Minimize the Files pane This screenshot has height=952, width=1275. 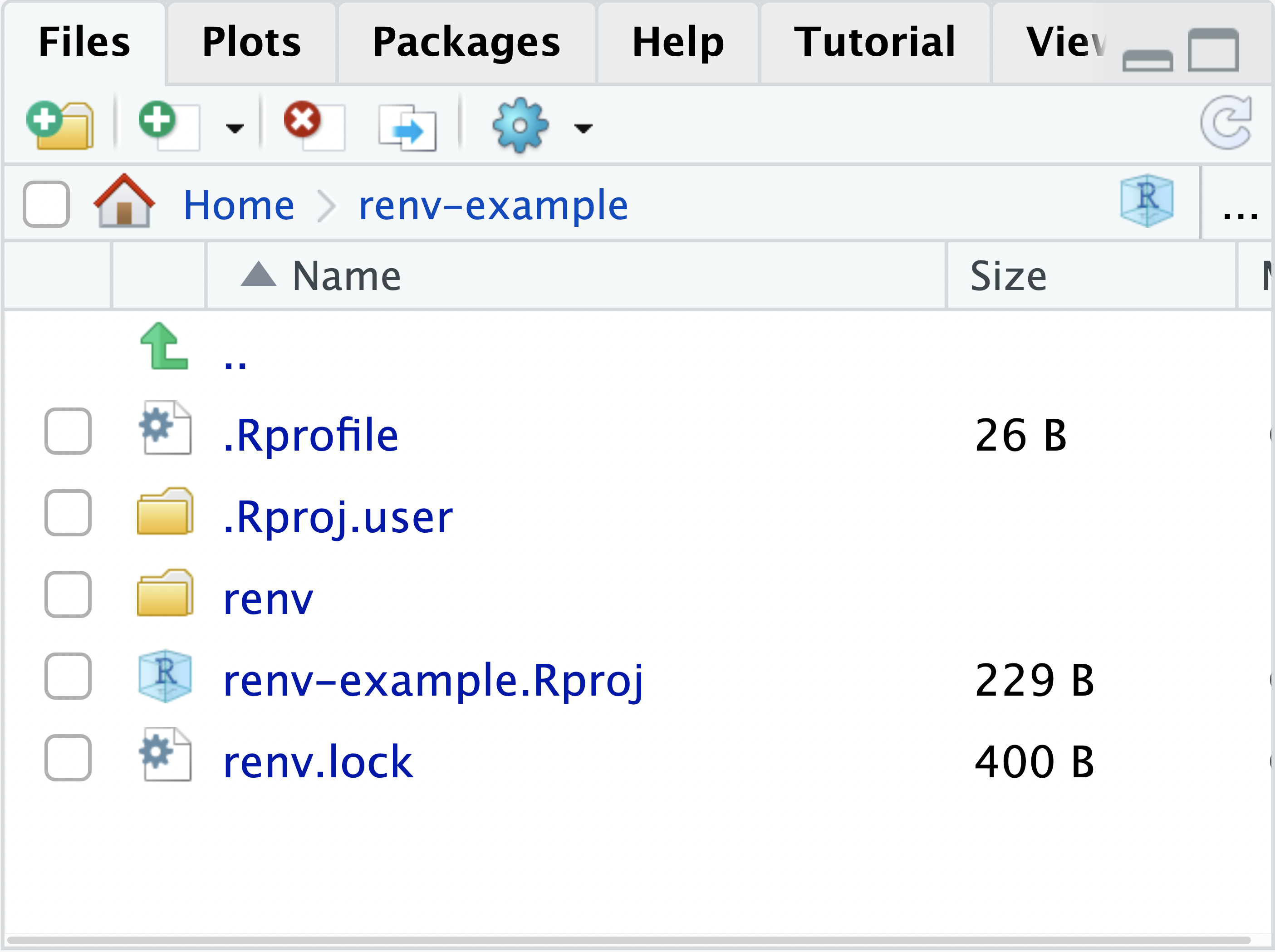(x=1147, y=60)
